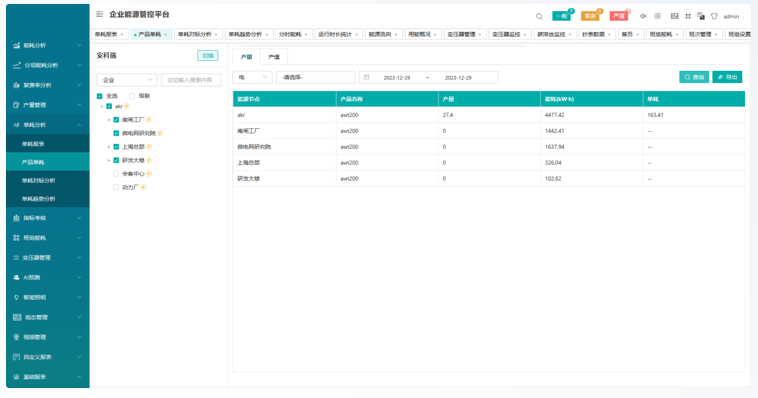Click the 导出 export button

pos(727,77)
